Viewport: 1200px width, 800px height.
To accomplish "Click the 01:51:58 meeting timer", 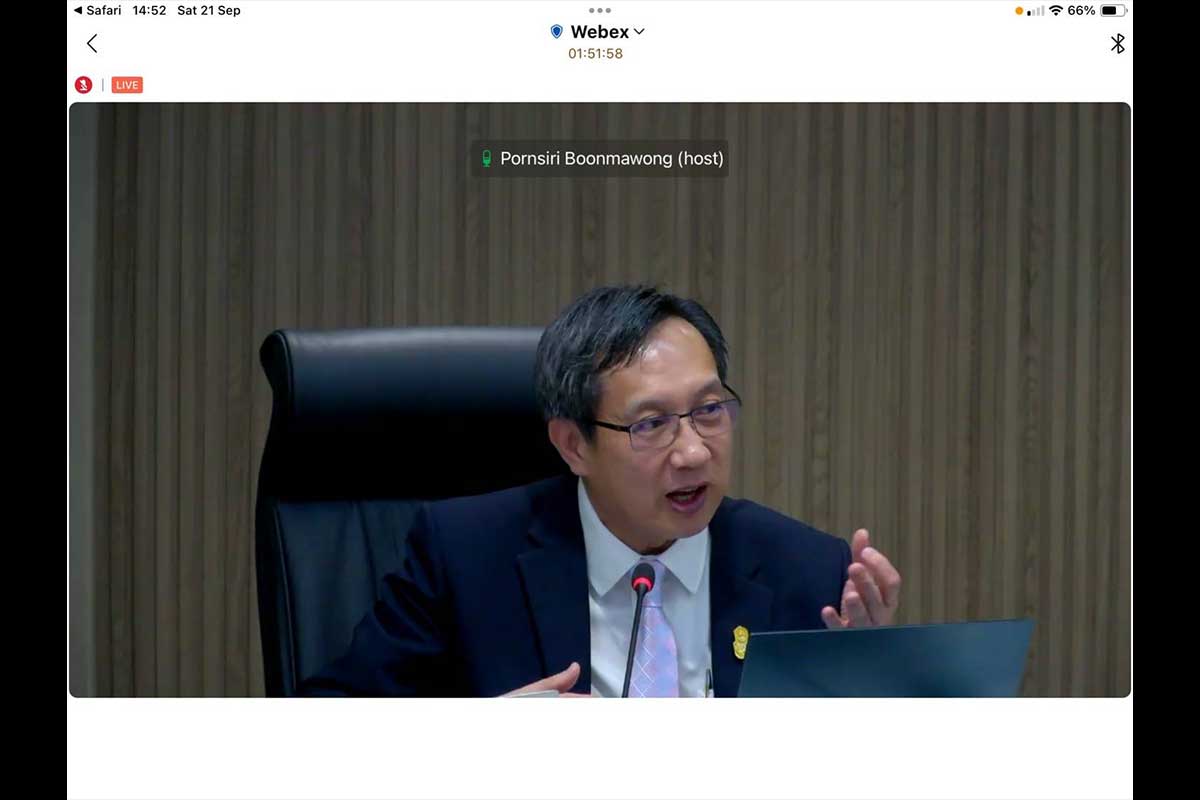I will (x=595, y=54).
